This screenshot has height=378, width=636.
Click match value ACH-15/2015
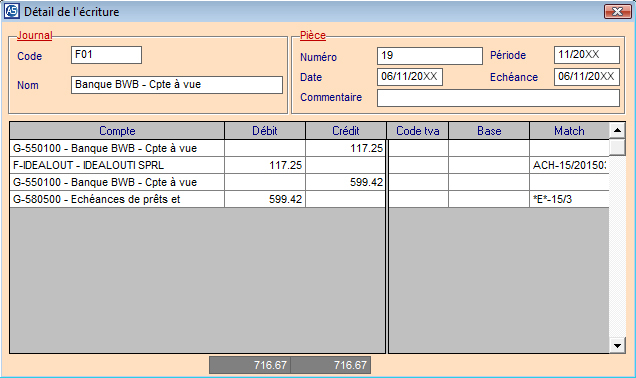pos(569,165)
